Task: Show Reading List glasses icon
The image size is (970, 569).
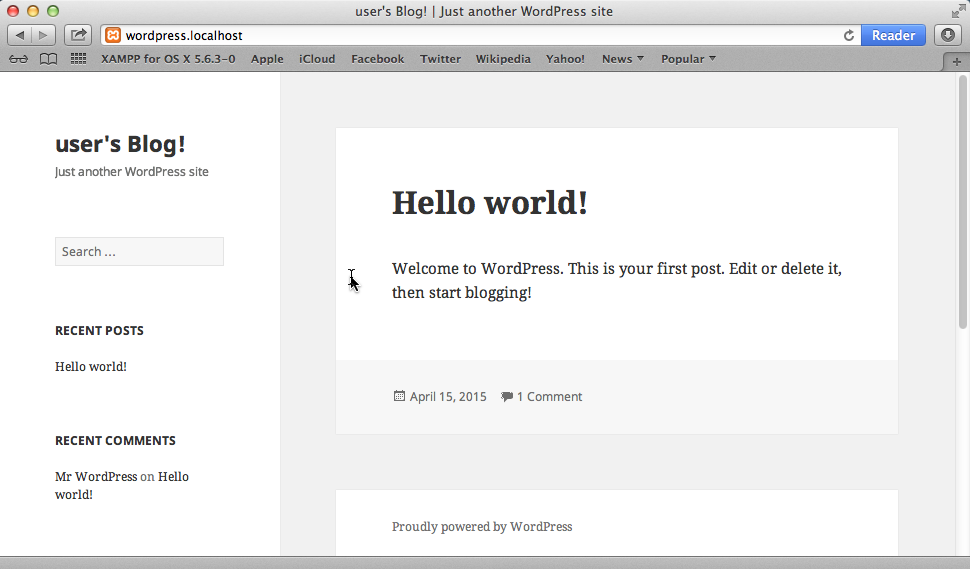Action: pos(19,59)
